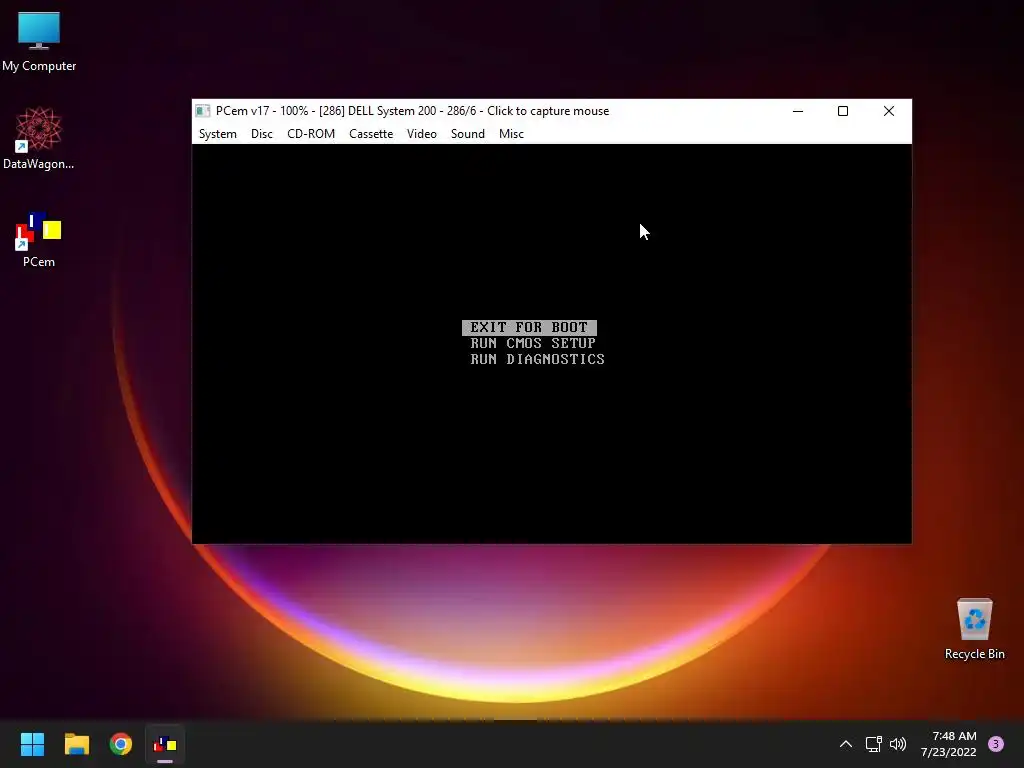1024x768 pixels.
Task: Open the volume control tray icon
Action: tap(898, 744)
